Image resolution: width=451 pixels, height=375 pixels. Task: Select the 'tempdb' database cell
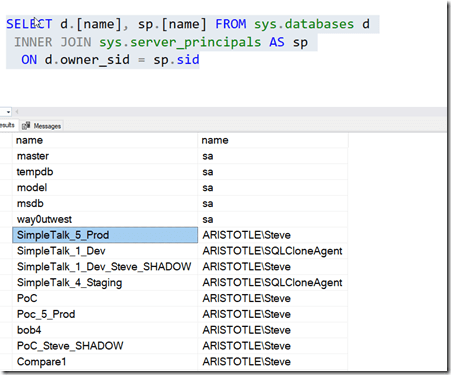[105, 172]
